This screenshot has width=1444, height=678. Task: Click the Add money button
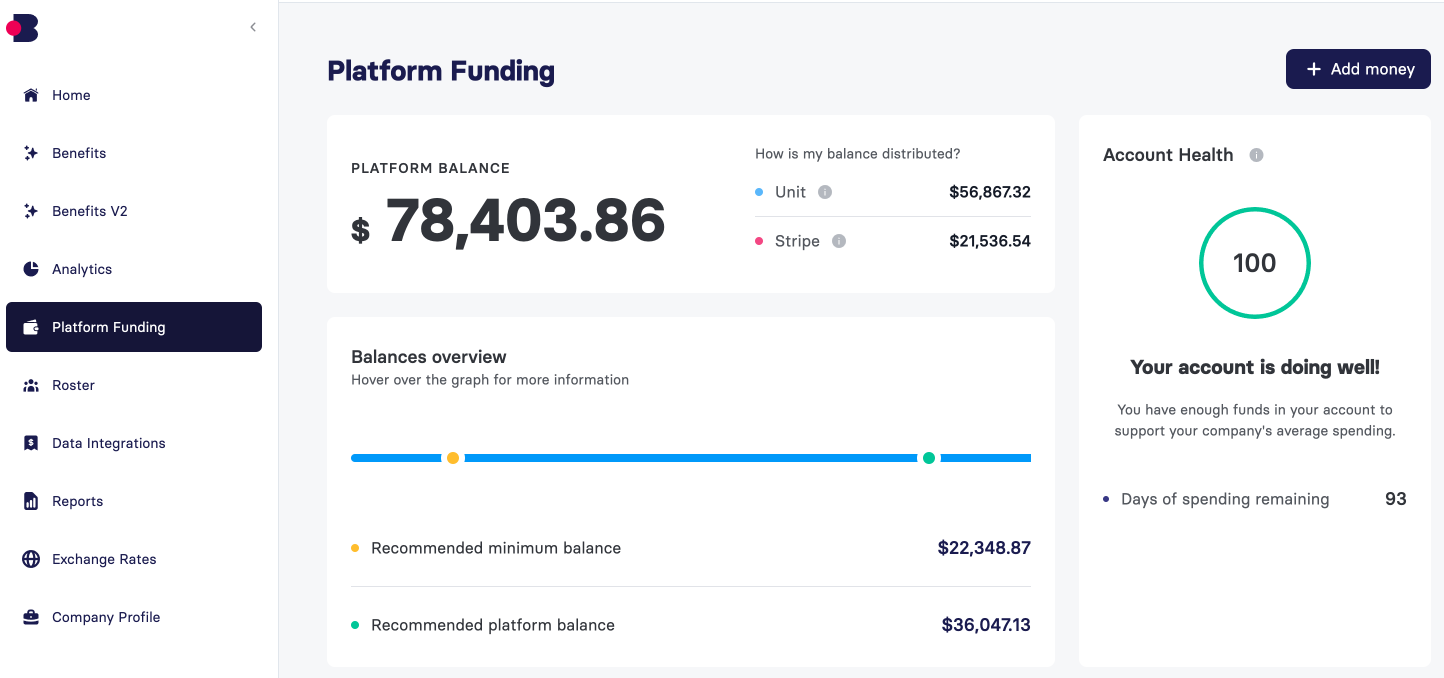click(1358, 69)
